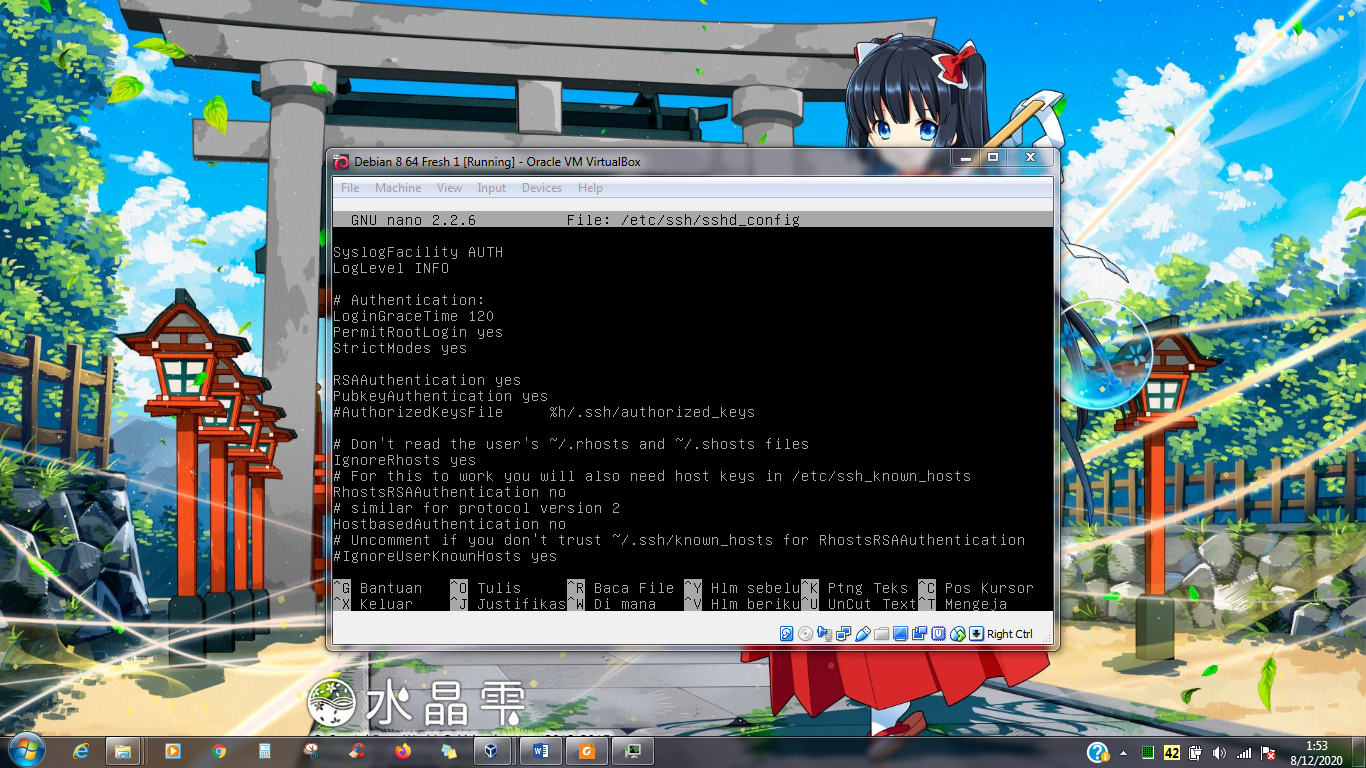Click the '#IgnoreUserKnownHosts yes' line

click(x=445, y=556)
